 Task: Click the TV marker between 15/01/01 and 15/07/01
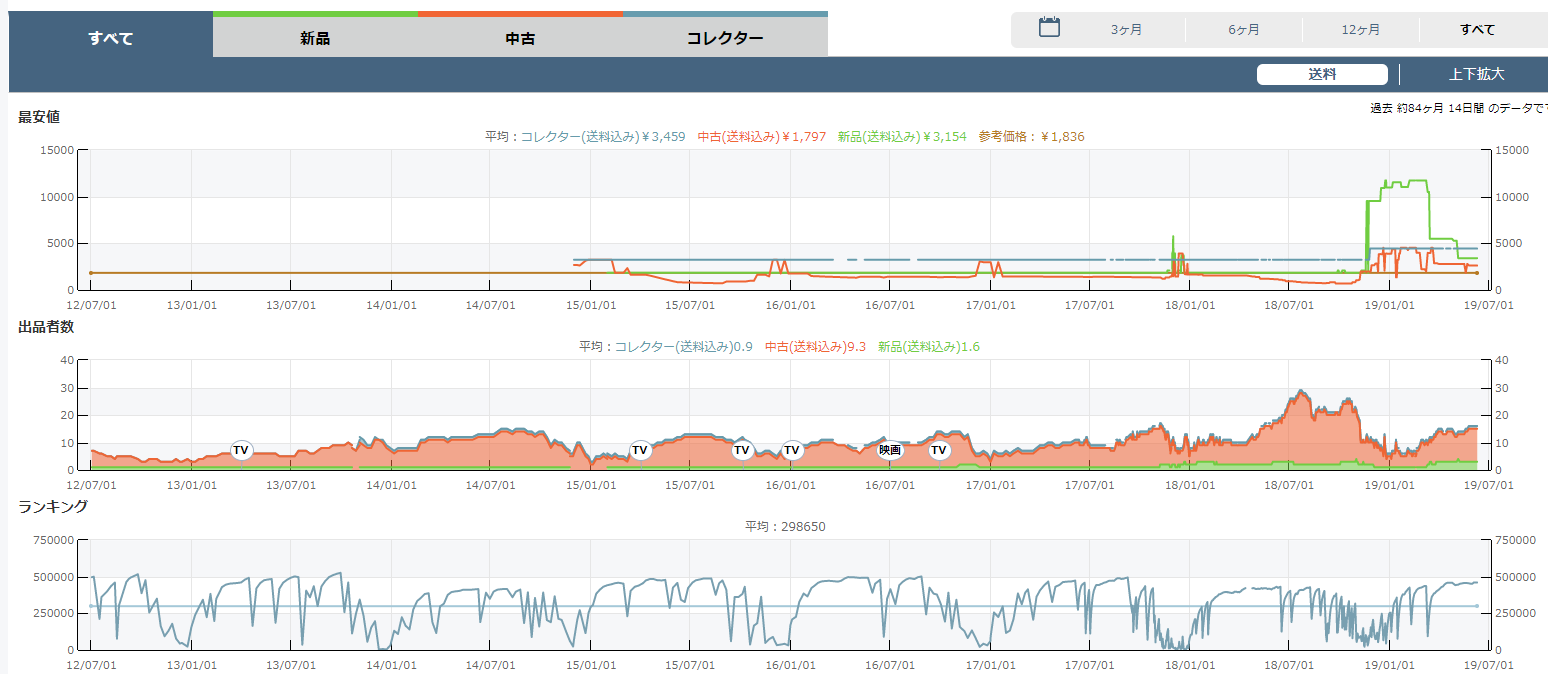click(x=640, y=450)
